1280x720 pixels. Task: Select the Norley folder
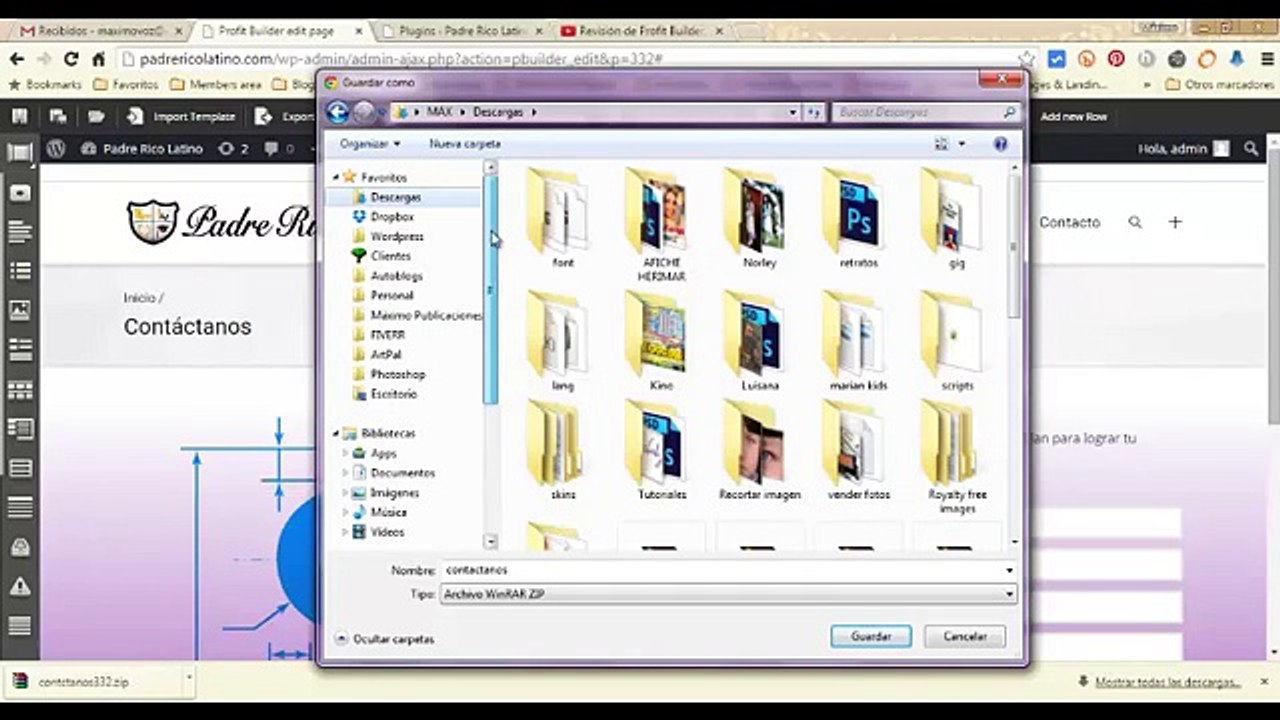[x=759, y=219]
